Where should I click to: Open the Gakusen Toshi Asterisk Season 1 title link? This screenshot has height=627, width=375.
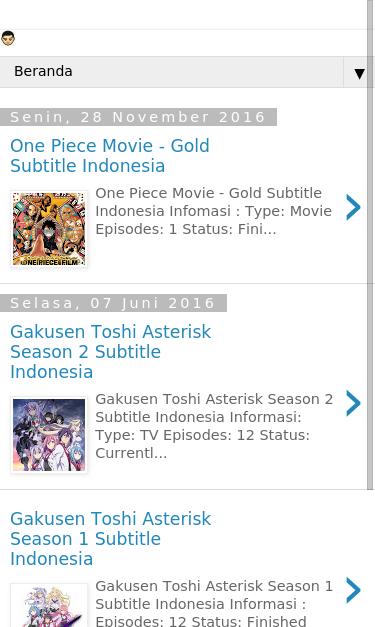[110, 539]
